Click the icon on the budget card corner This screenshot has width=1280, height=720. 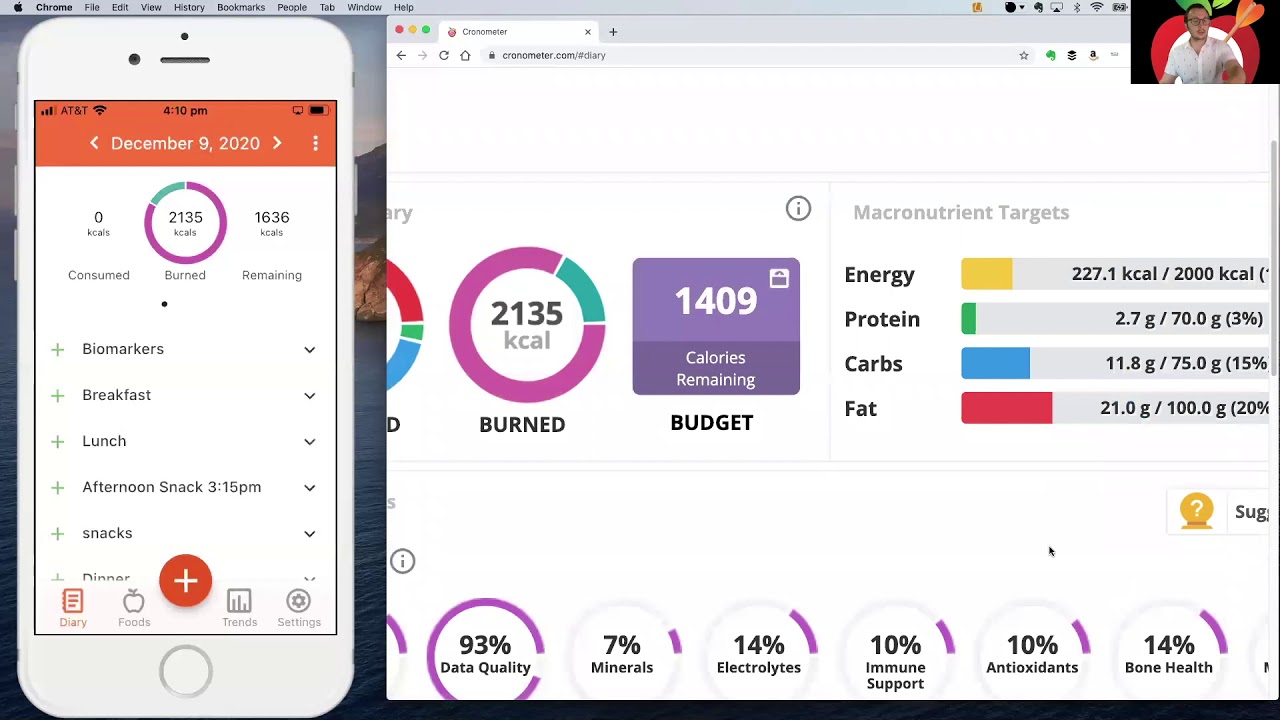coord(779,278)
